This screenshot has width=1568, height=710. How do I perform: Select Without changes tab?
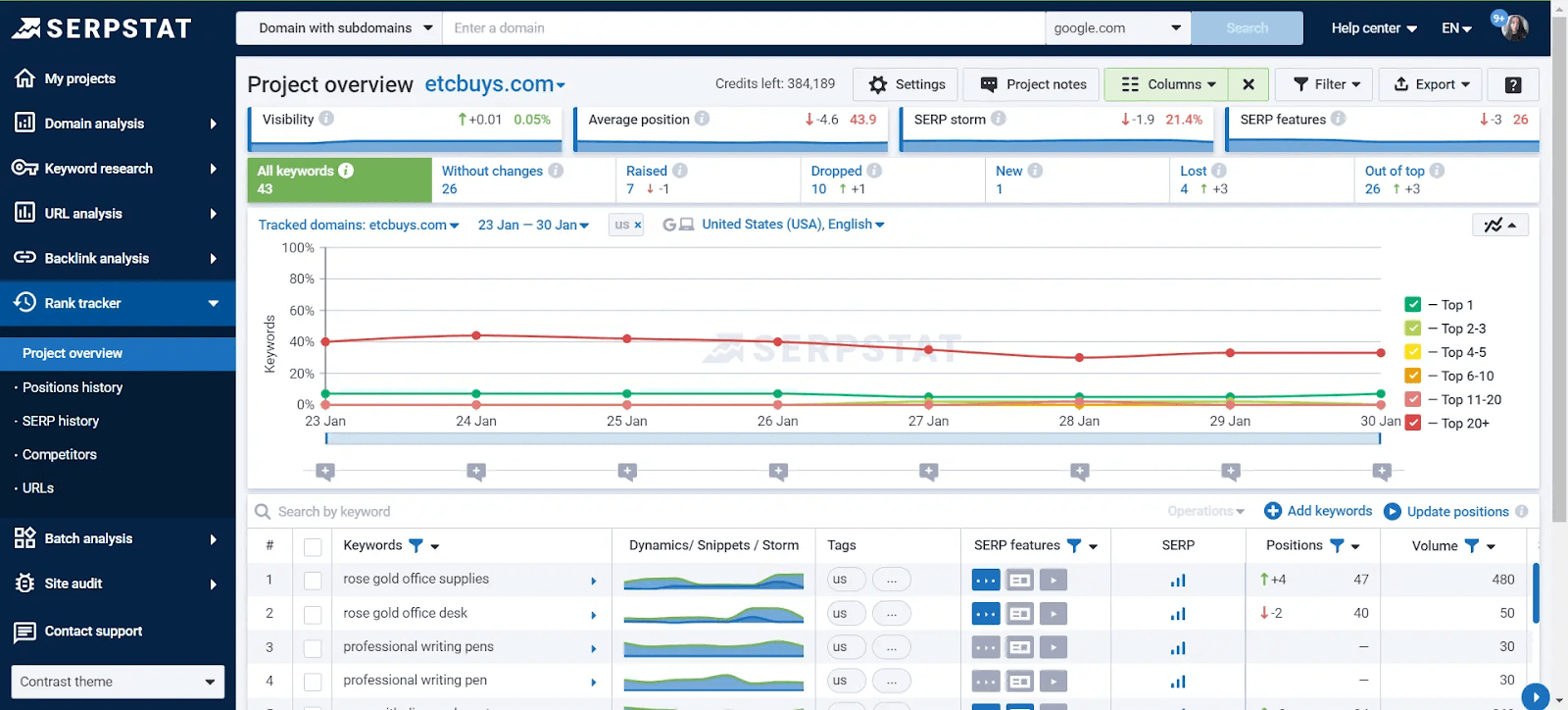(x=523, y=179)
